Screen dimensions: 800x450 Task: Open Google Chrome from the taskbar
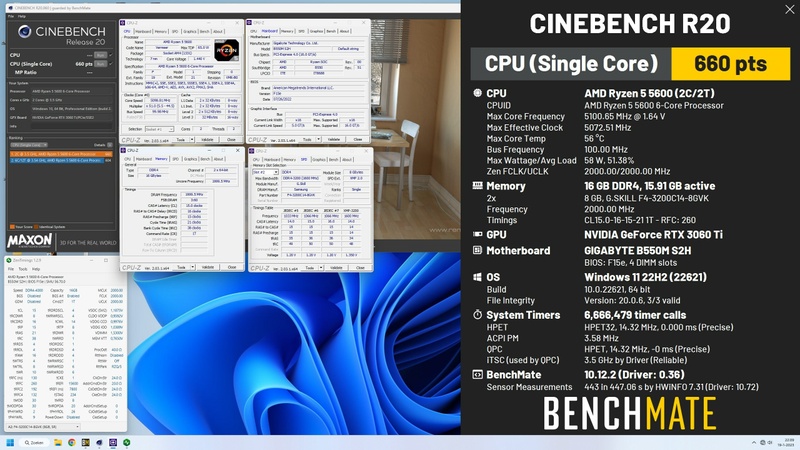(71, 442)
